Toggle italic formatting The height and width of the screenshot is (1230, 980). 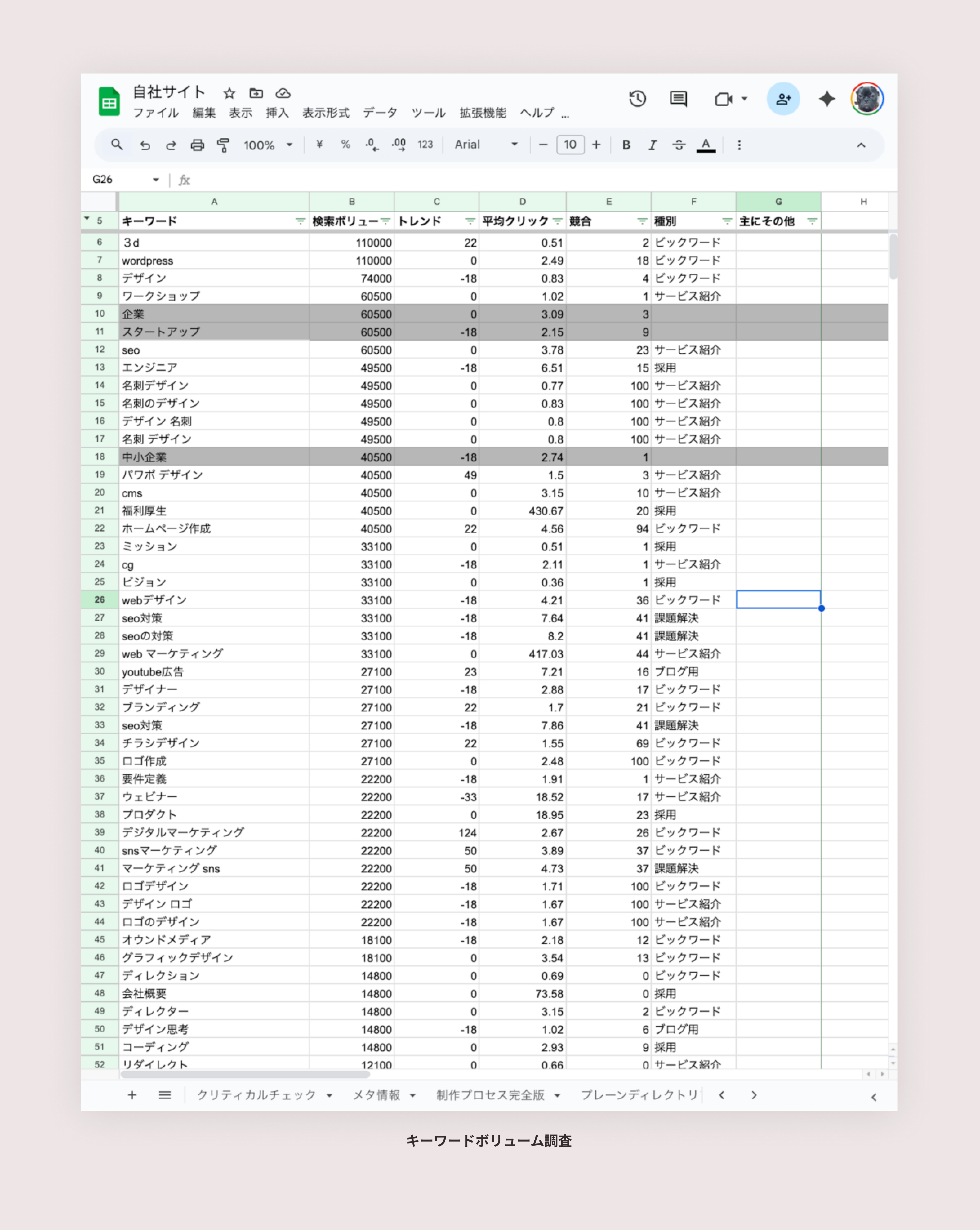(652, 145)
